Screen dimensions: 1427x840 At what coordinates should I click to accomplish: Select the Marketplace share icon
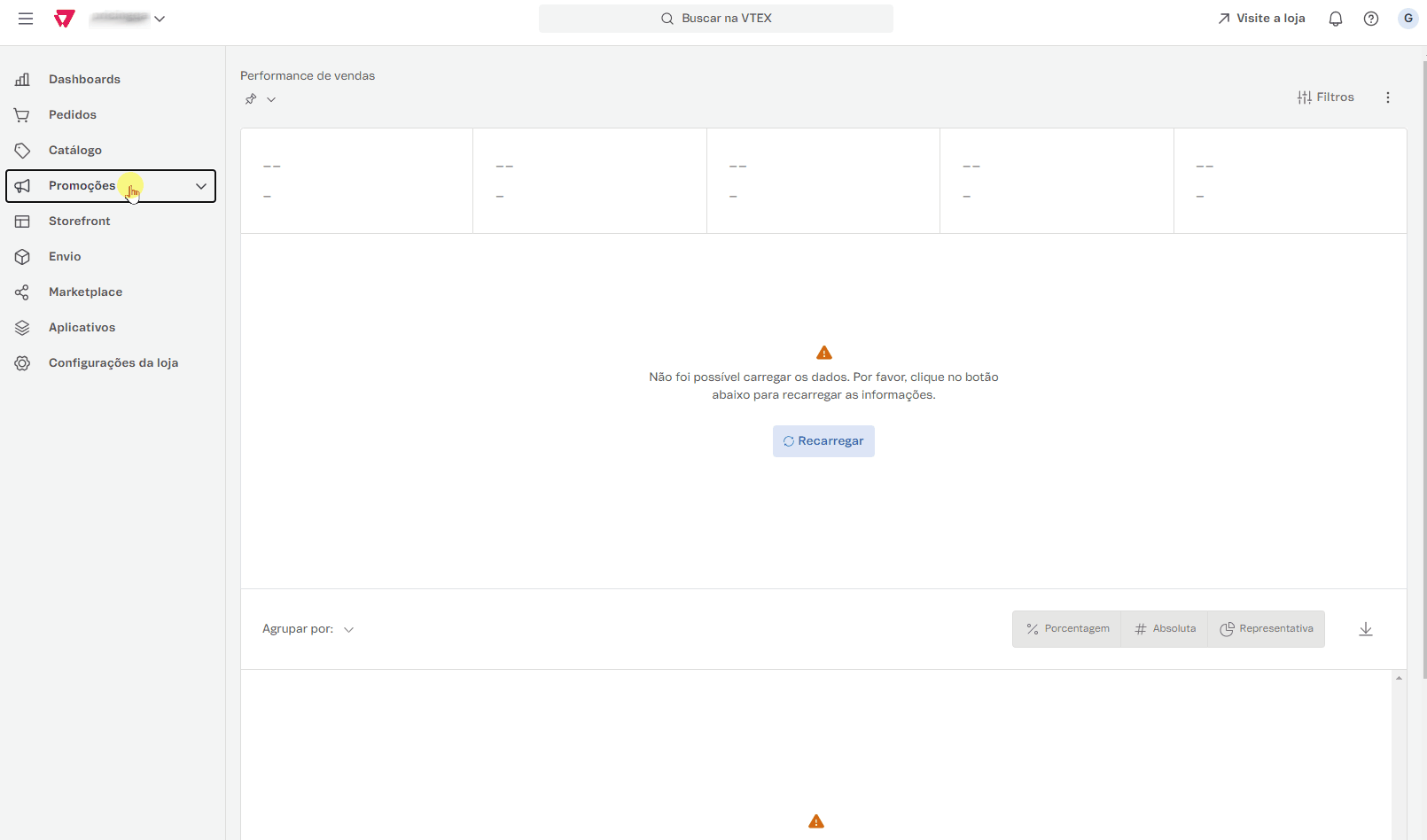(22, 292)
